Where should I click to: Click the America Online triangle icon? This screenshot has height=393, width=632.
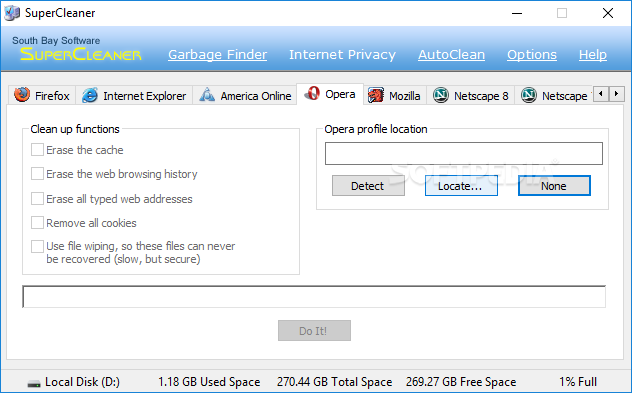pos(207,95)
